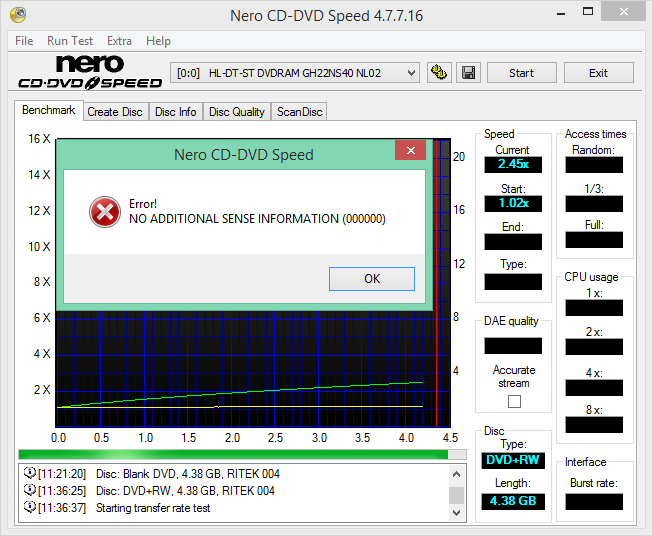Click the red error icon in dialog

105,212
